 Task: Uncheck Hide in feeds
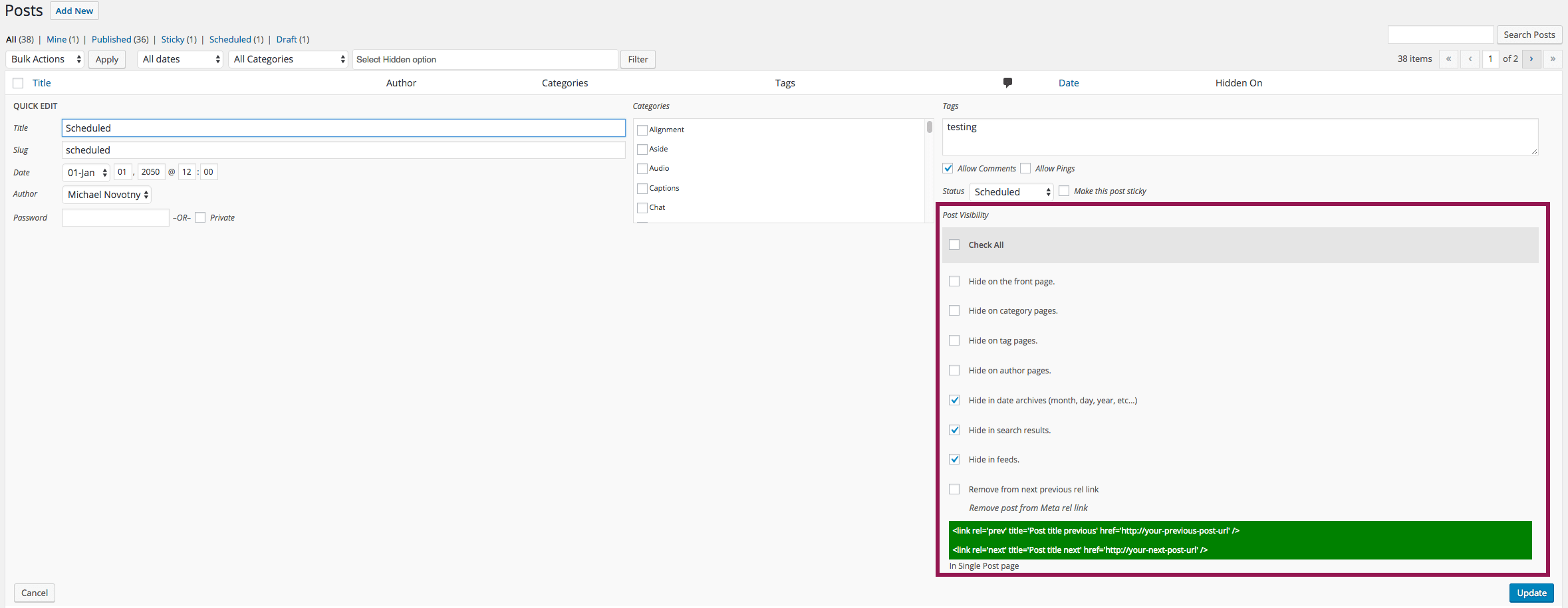(x=954, y=459)
